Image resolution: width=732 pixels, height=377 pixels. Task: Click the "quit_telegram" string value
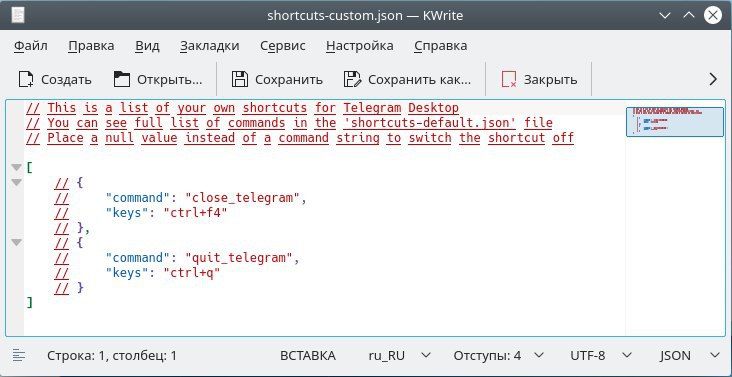(x=239, y=258)
